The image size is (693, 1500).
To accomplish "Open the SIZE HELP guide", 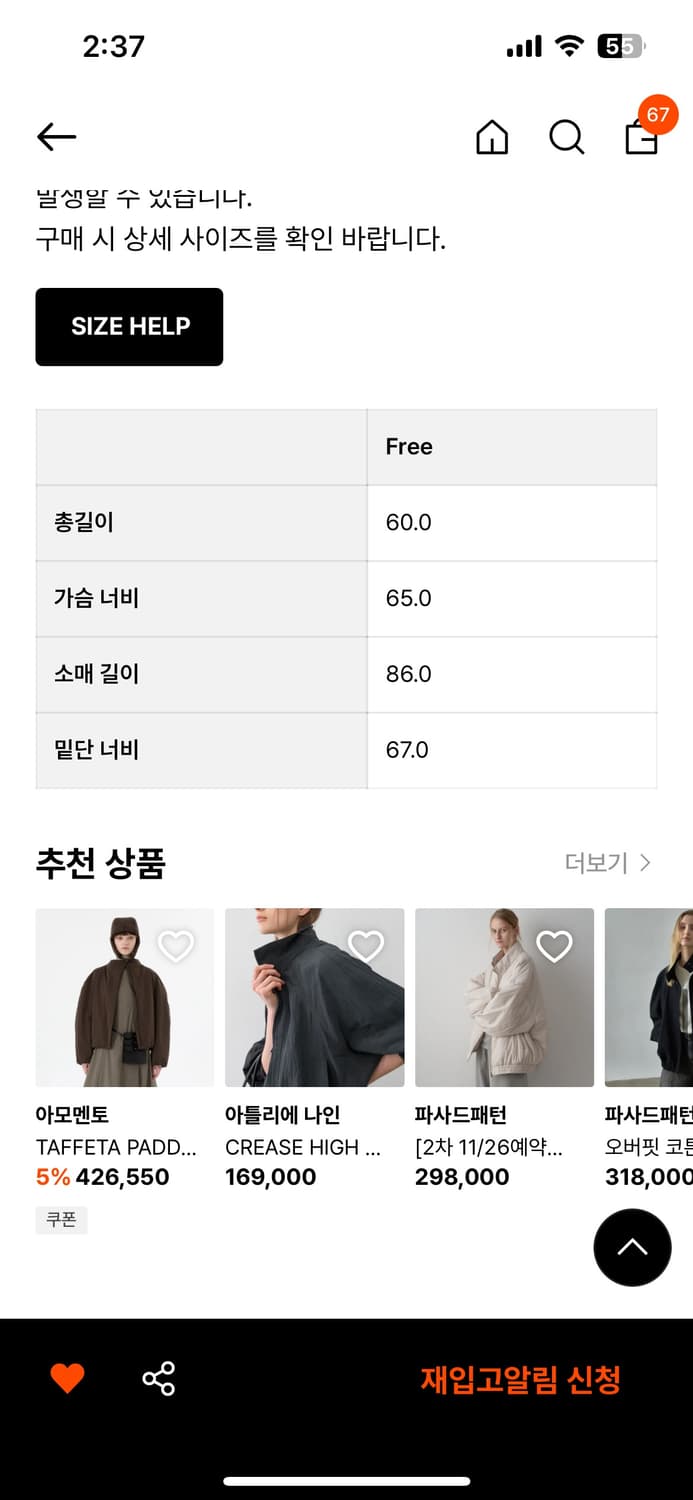I will (x=129, y=326).
